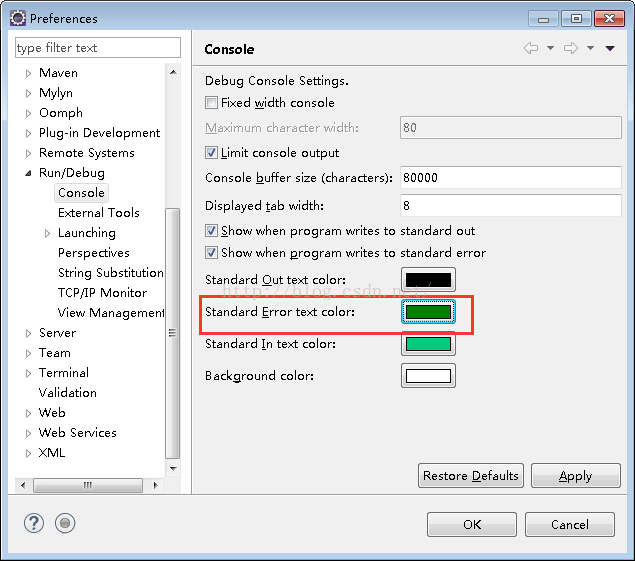Click the Displayed tab width field

pyautogui.click(x=511, y=205)
